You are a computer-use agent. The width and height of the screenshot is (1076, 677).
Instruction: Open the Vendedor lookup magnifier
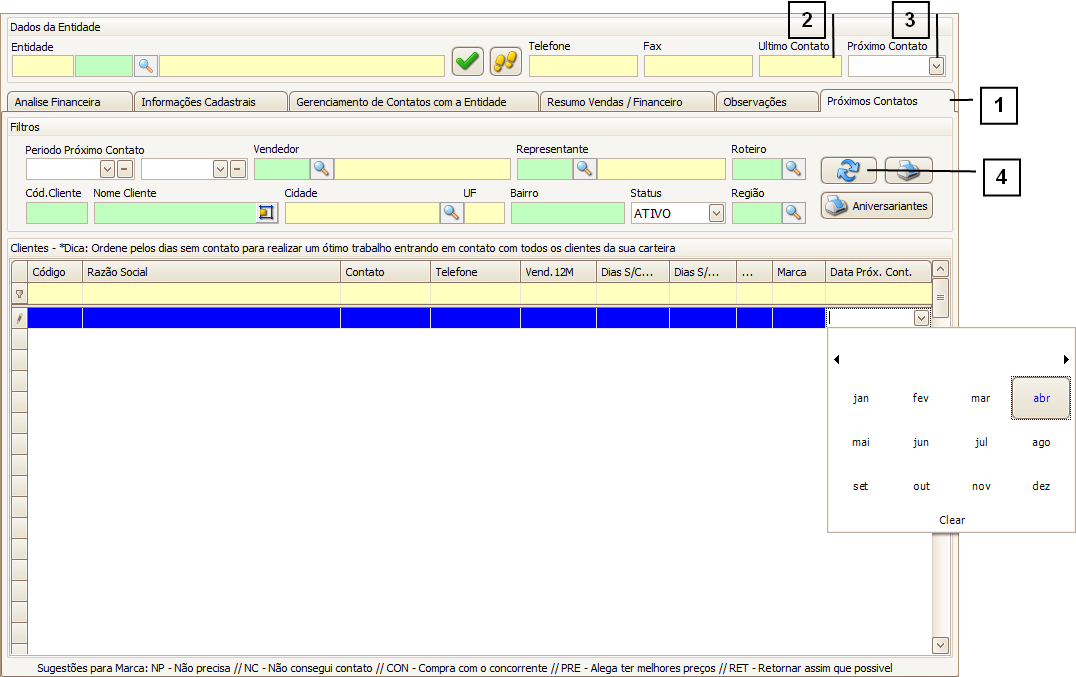coord(322,169)
